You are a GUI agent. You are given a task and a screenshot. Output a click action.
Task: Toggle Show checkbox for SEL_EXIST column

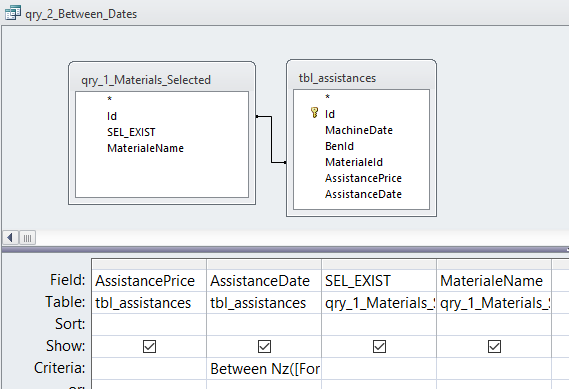(x=379, y=346)
